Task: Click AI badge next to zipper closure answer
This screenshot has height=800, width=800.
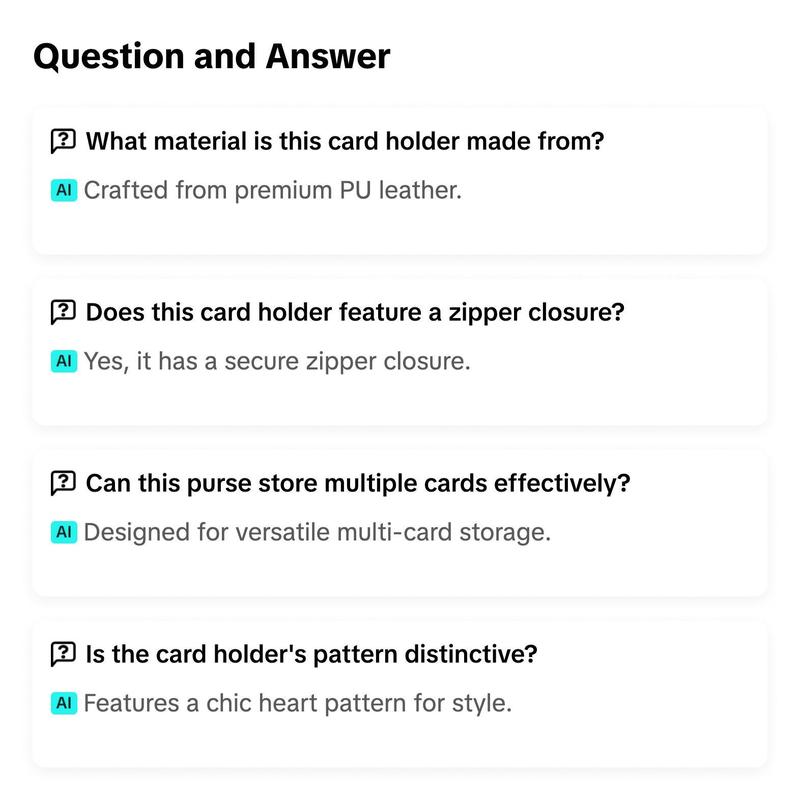Action: click(64, 361)
